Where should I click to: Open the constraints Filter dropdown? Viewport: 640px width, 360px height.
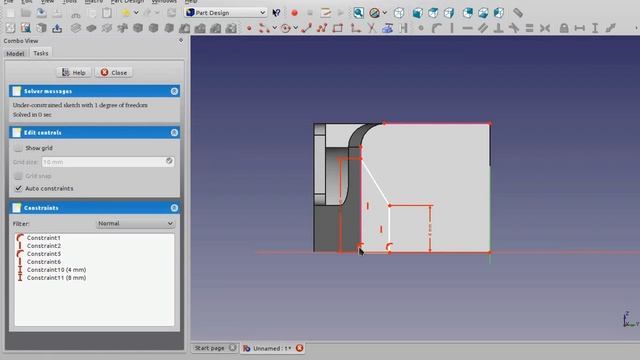tap(136, 224)
